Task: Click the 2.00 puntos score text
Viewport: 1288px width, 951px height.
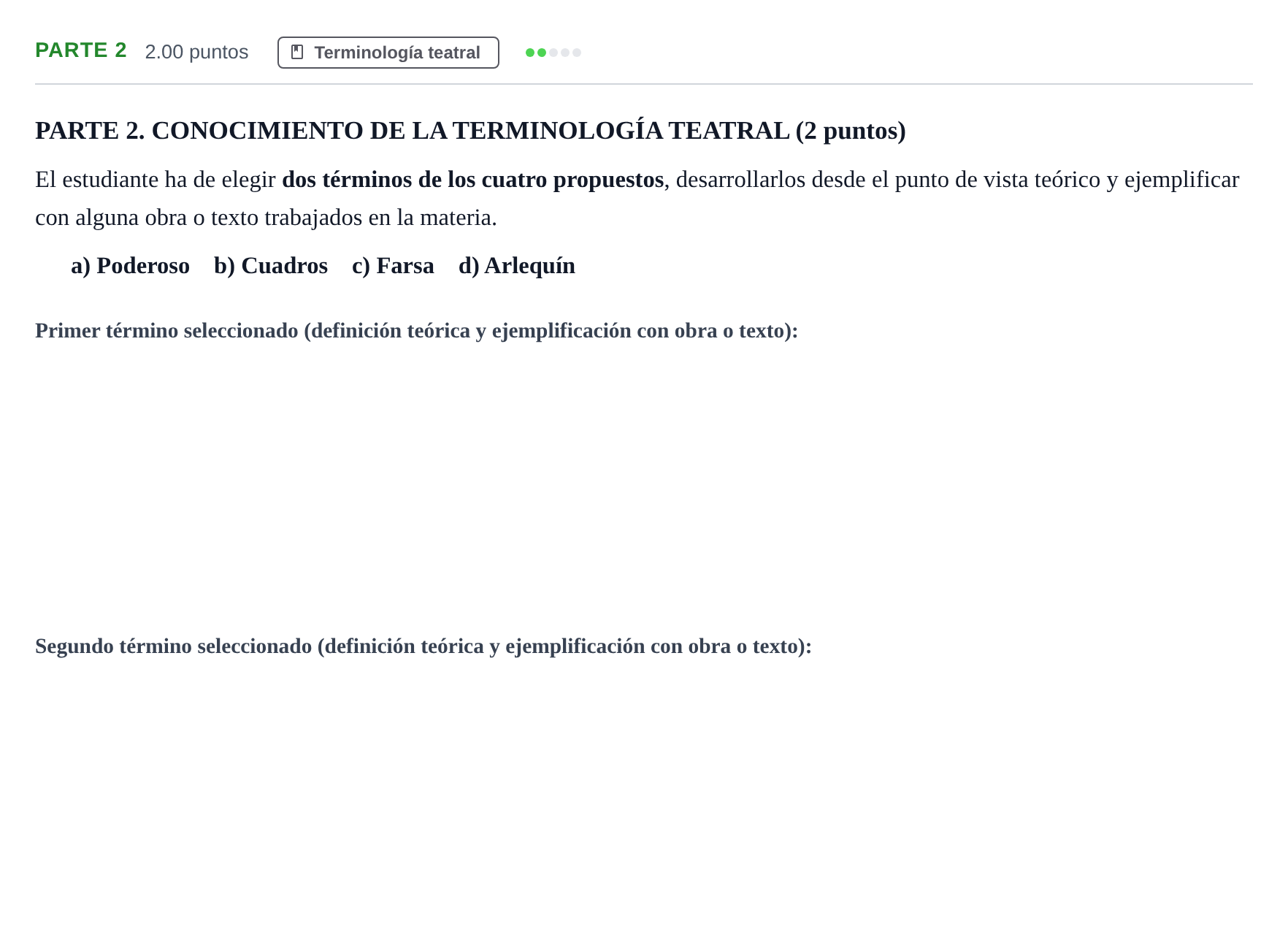Action: pyautogui.click(x=196, y=52)
